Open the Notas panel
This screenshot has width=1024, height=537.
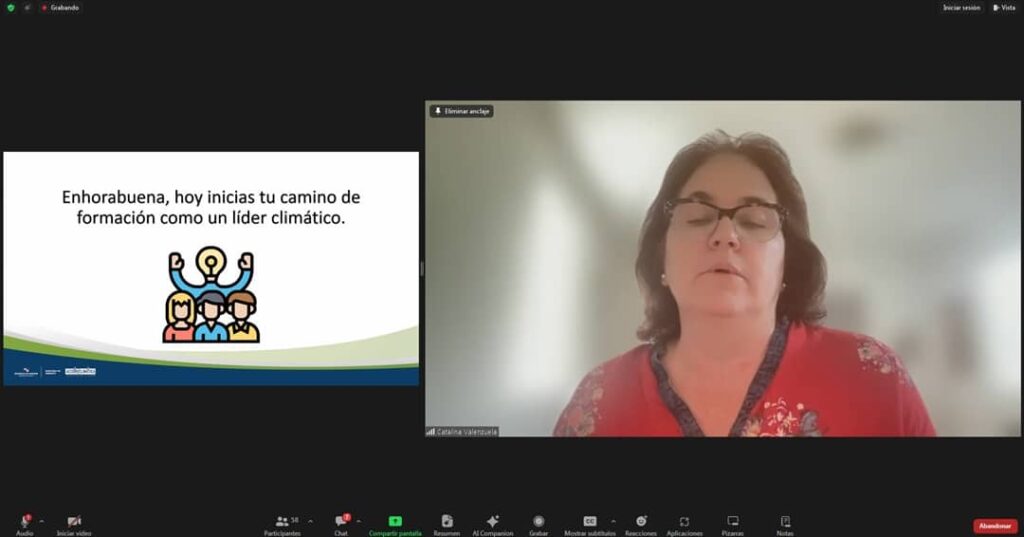pyautogui.click(x=785, y=524)
